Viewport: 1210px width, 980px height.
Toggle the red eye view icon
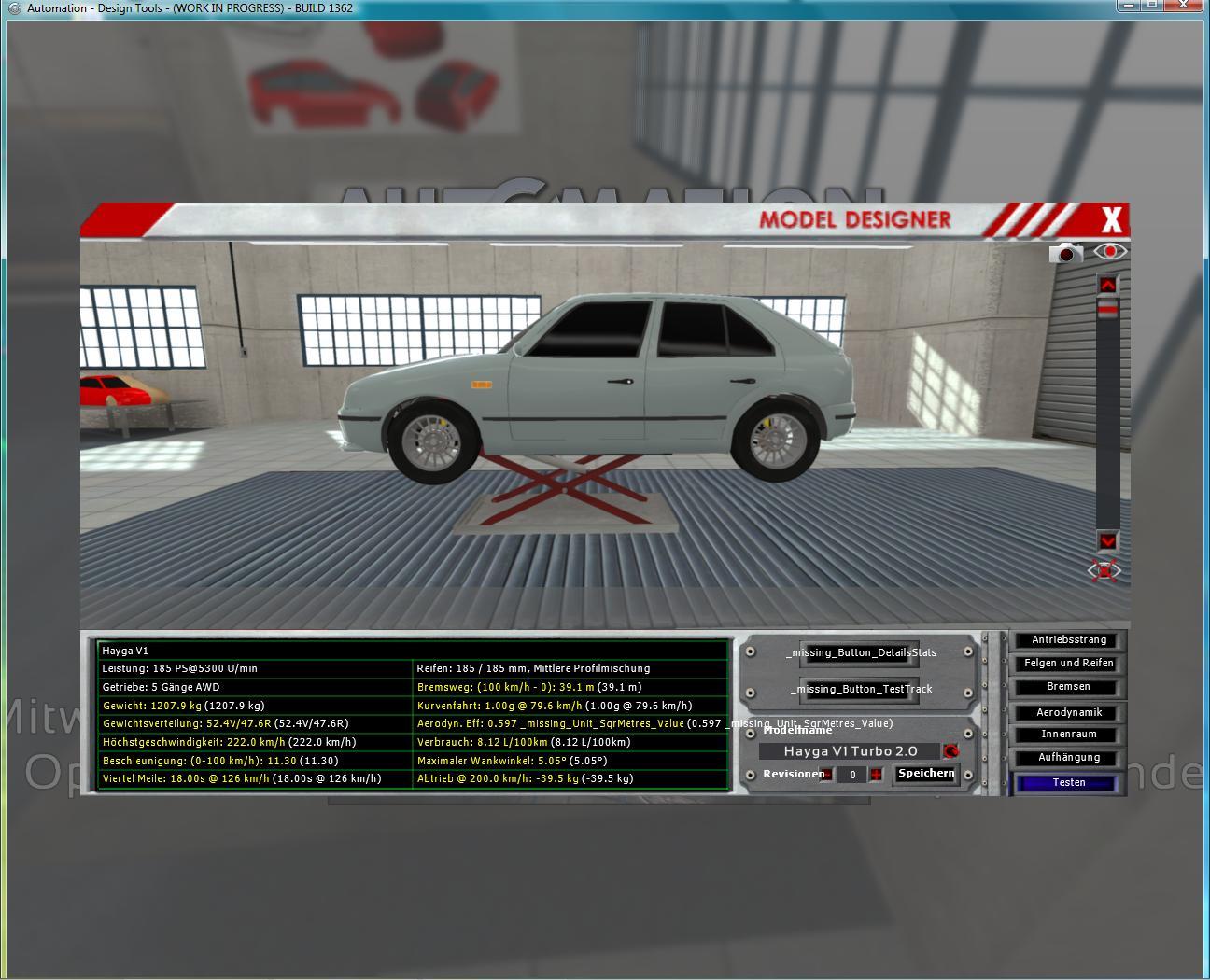(1109, 251)
